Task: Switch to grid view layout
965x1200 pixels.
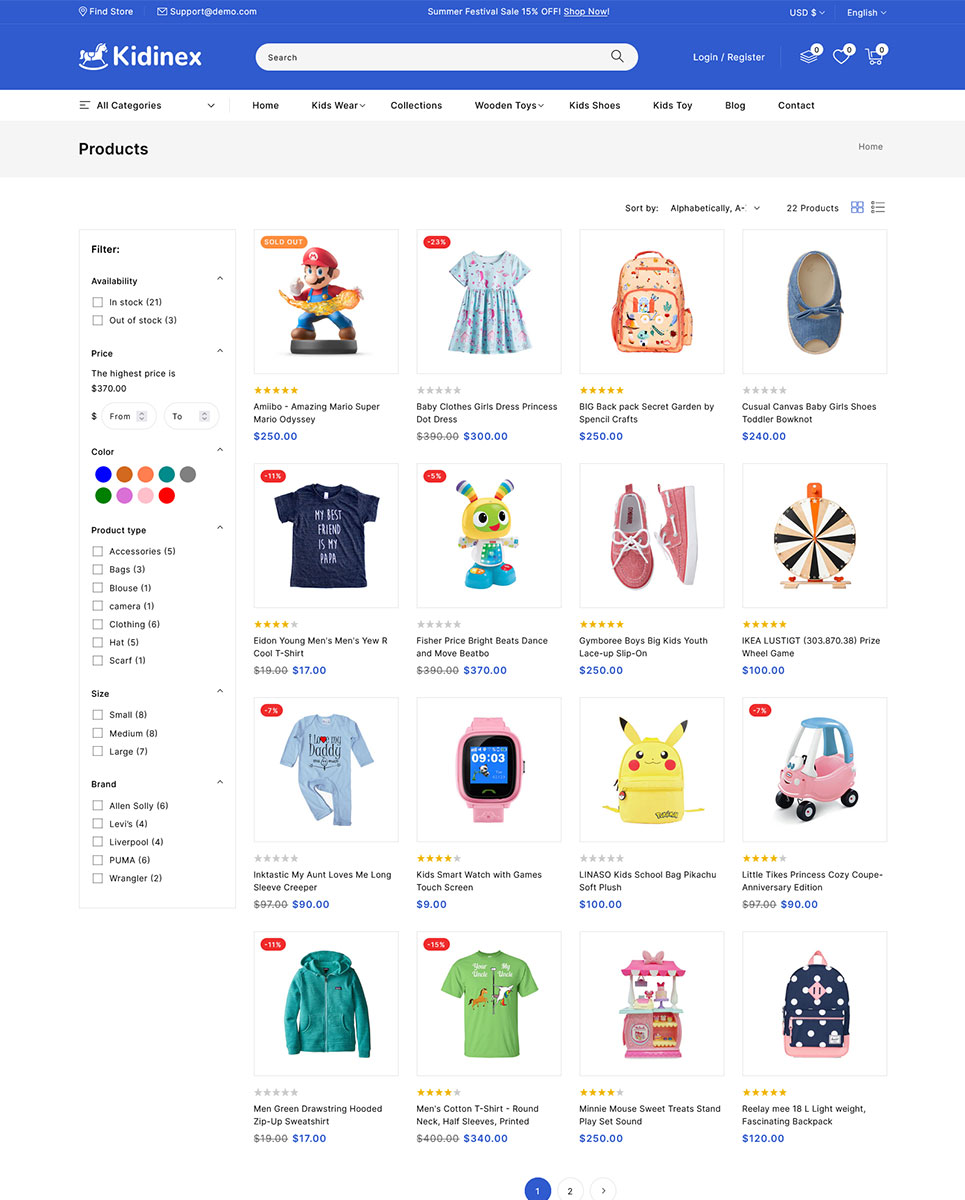Action: pos(857,208)
